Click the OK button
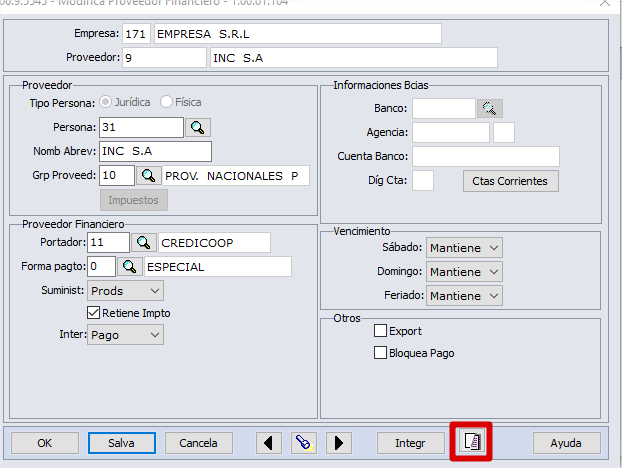Image resolution: width=622 pixels, height=468 pixels. tap(45, 443)
